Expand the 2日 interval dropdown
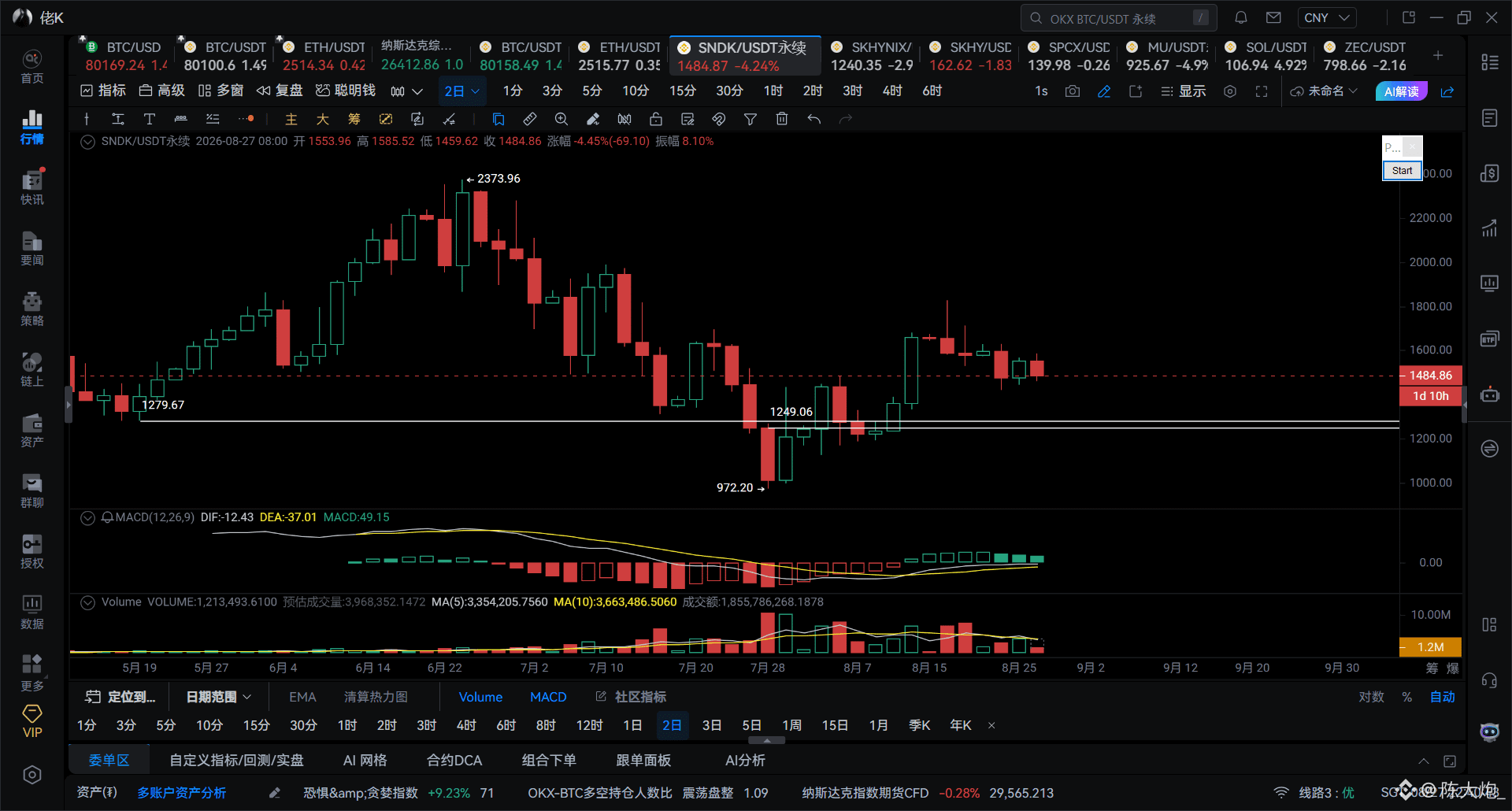 pos(461,91)
